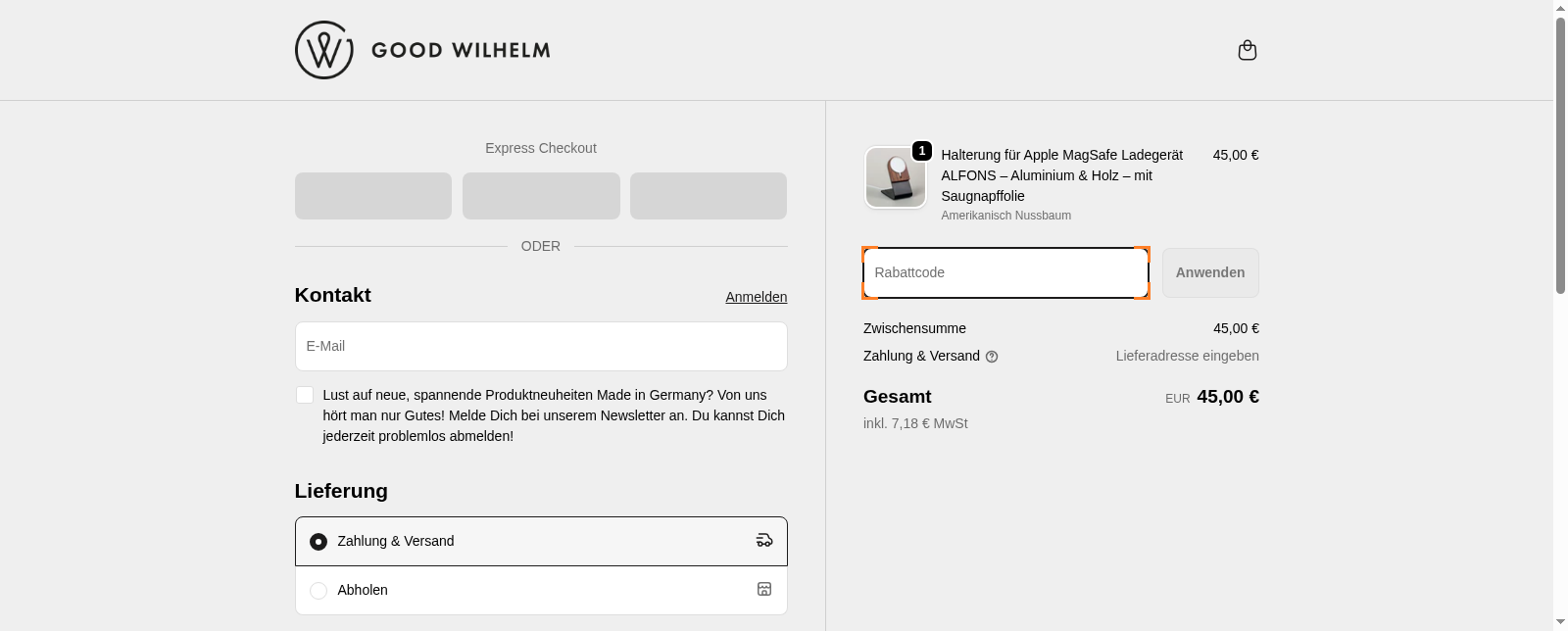Click the GOOD WILHELM wordmark text

tap(461, 50)
